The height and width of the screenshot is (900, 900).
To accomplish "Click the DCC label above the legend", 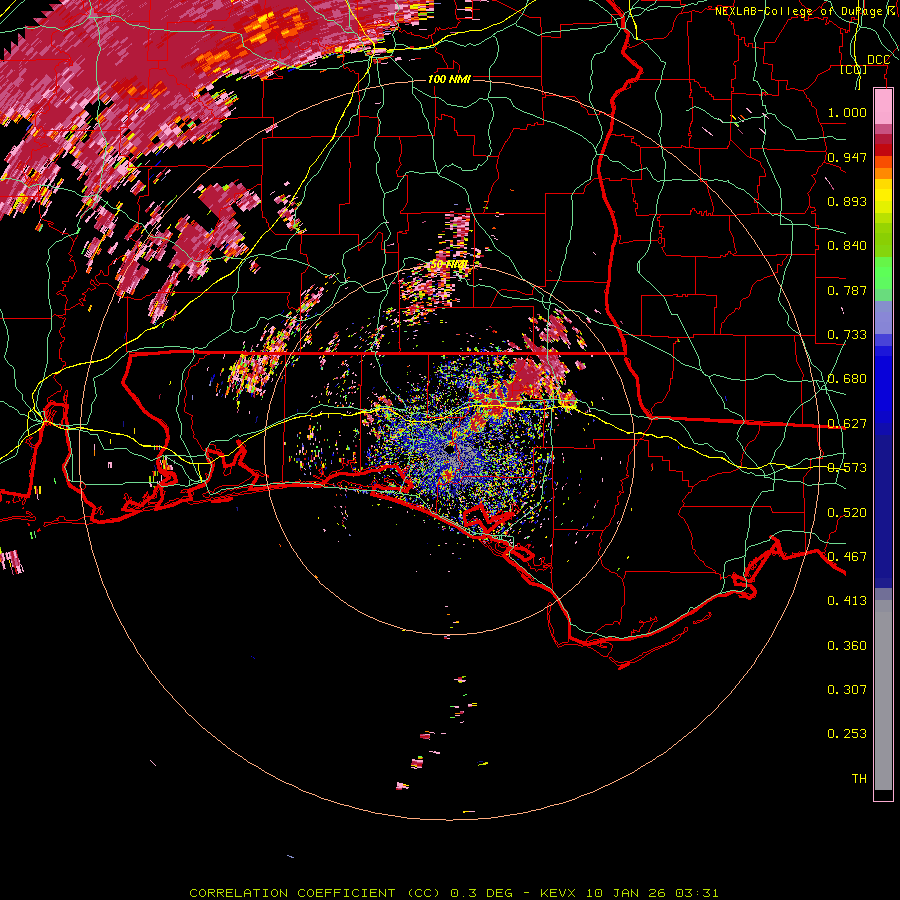I will (x=878, y=60).
